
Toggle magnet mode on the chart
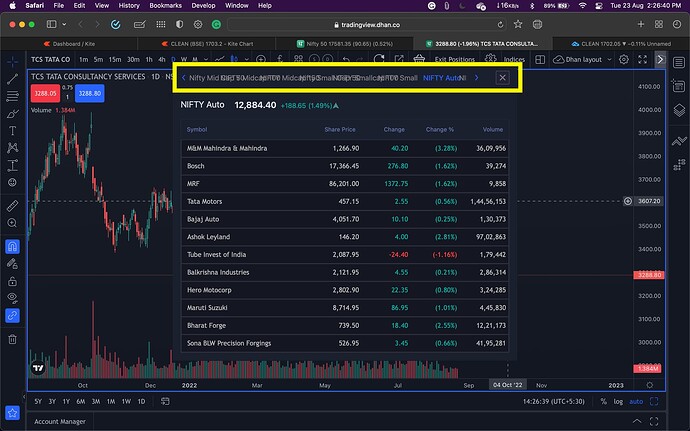(x=12, y=247)
